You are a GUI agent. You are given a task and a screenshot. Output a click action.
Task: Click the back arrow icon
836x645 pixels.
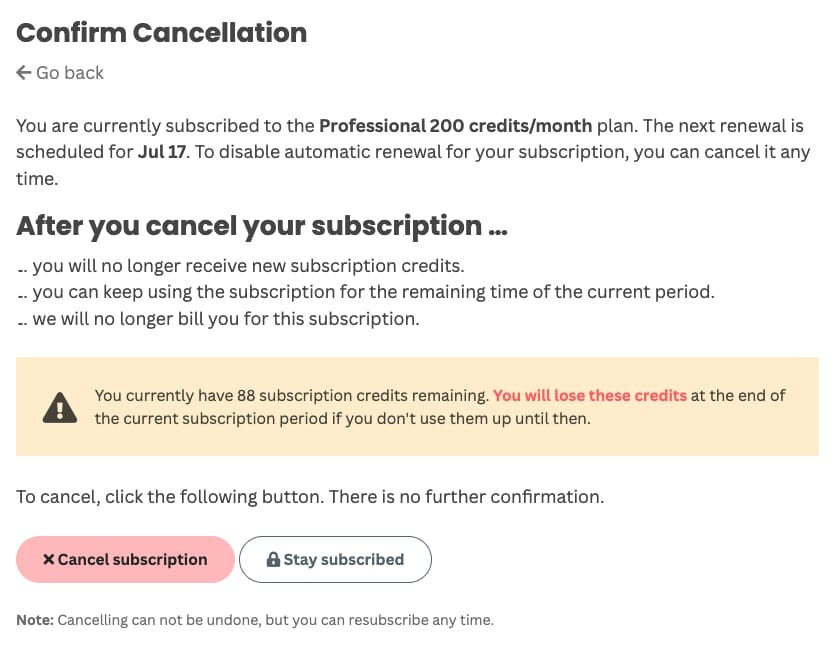point(24,73)
